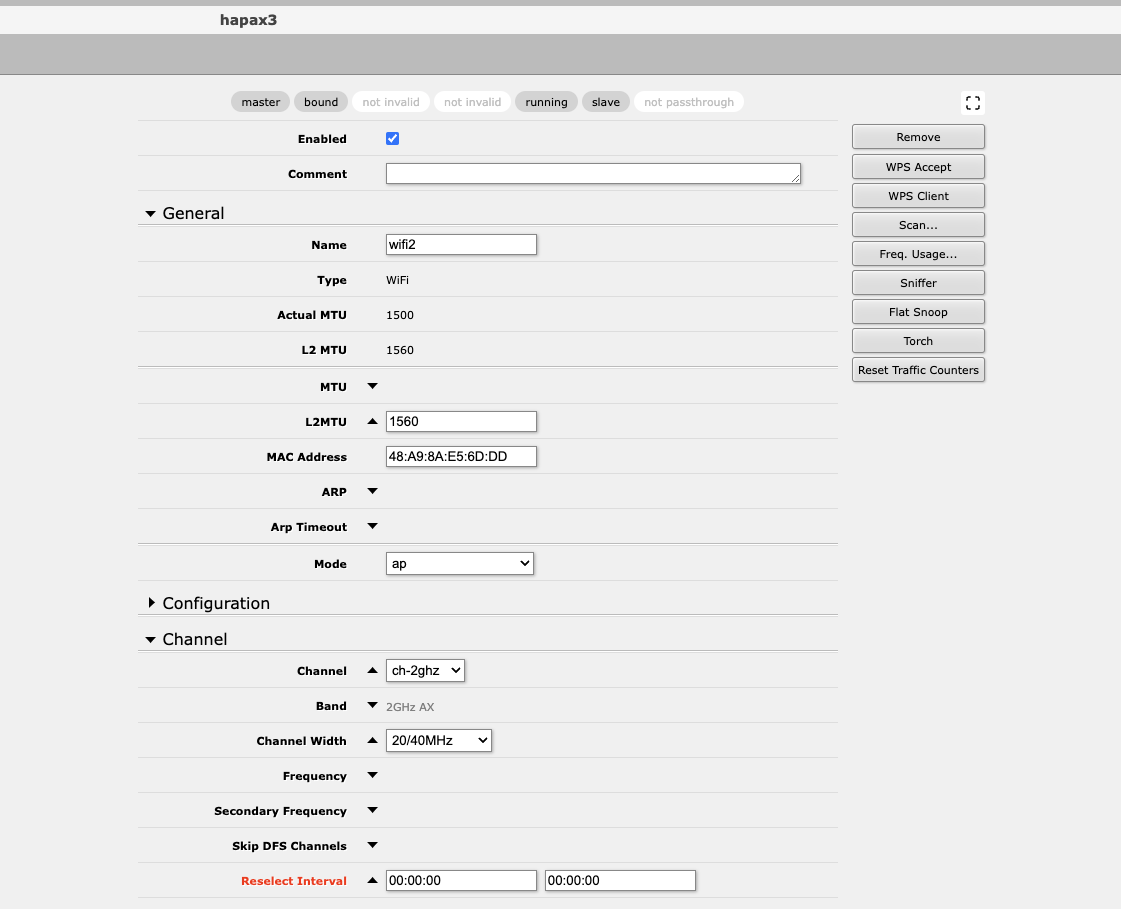Open the Mode dropdown showing ap

459,563
